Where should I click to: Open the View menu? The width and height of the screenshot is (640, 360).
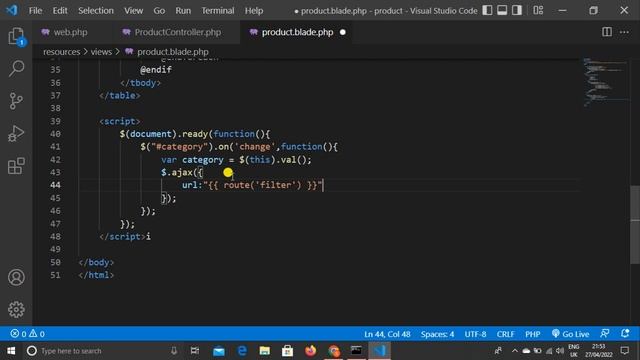pos(133,11)
